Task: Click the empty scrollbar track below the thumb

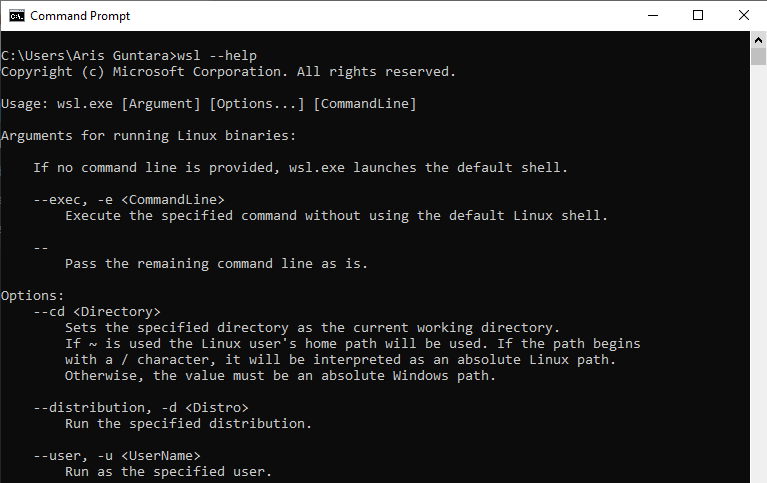Action: point(758,274)
